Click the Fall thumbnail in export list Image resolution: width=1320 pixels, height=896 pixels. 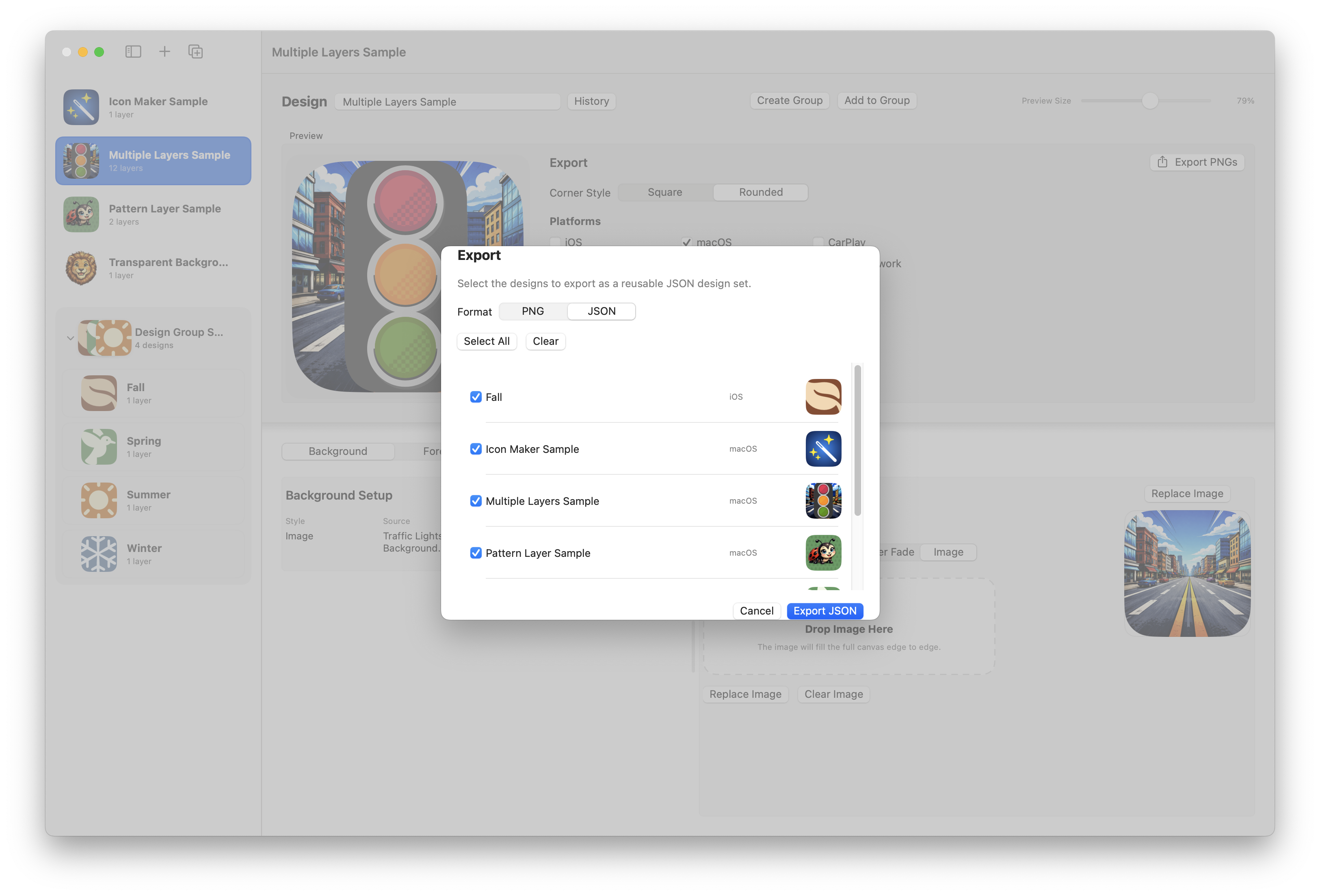point(823,396)
